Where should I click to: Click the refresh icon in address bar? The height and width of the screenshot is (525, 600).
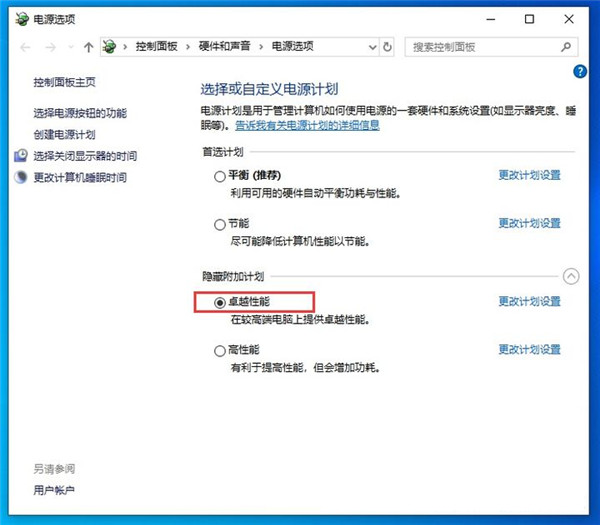click(x=388, y=47)
